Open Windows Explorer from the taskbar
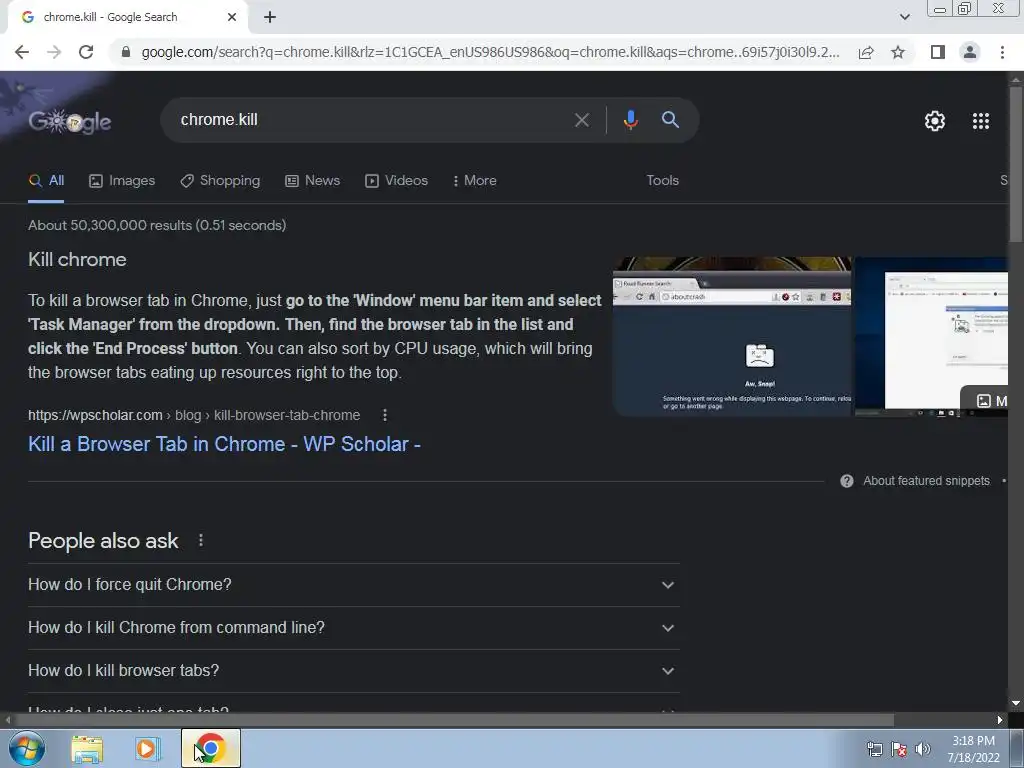This screenshot has height=768, width=1024. coord(87,749)
